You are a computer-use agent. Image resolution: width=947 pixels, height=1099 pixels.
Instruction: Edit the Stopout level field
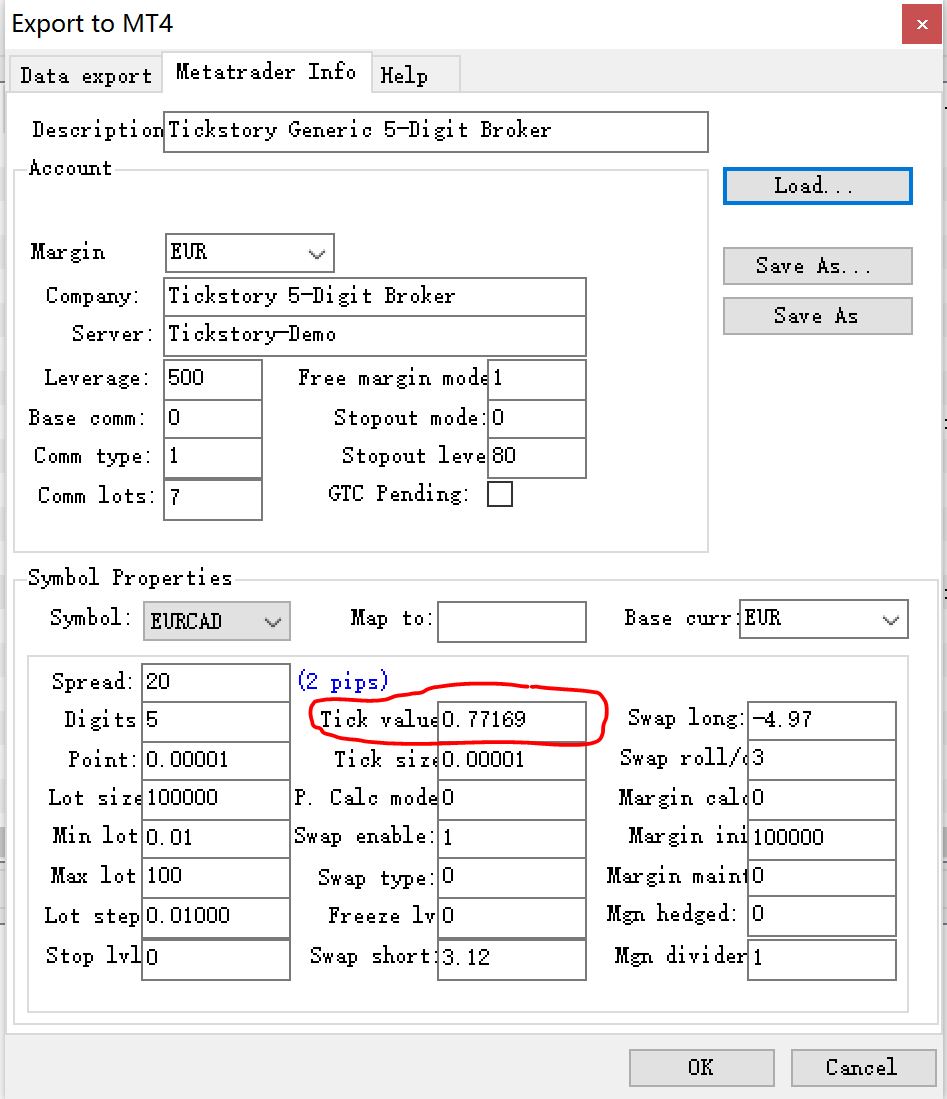[536, 458]
